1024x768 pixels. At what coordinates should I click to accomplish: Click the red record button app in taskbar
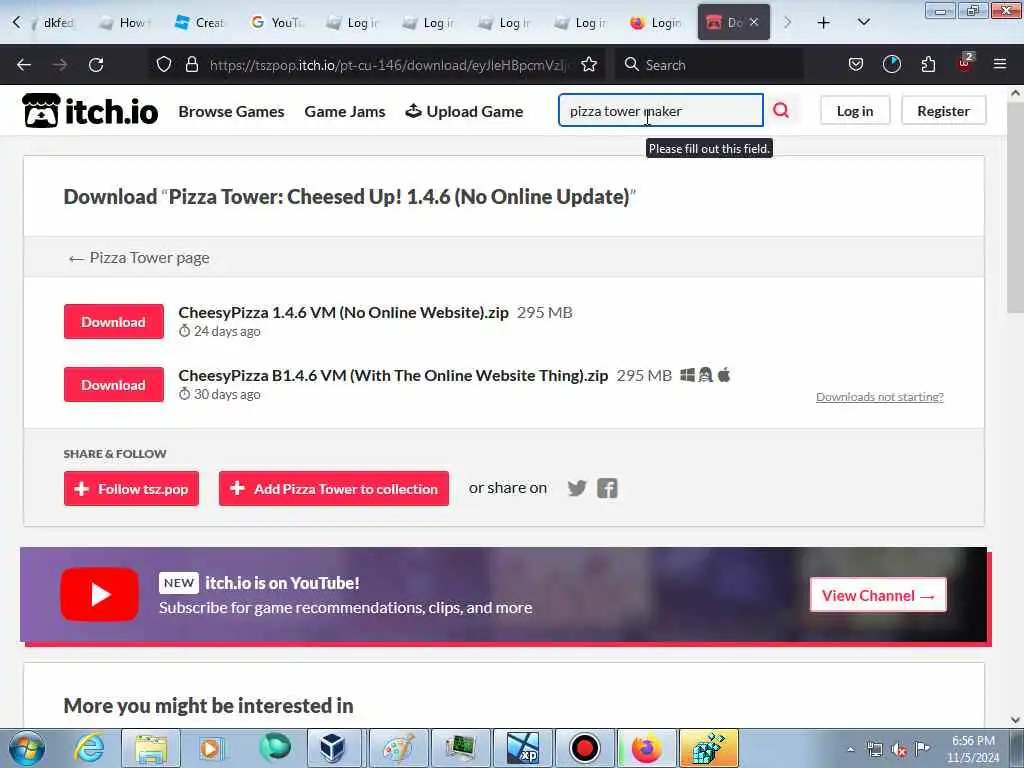584,748
